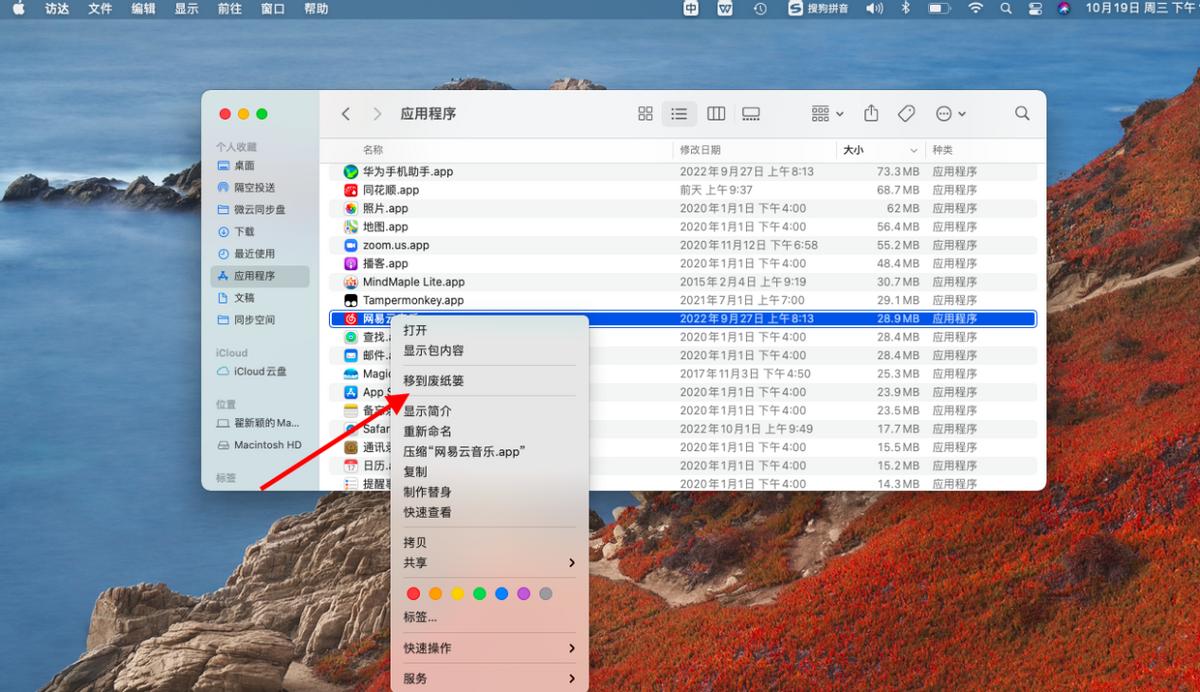Open the Share menu in the toolbar
The height and width of the screenshot is (692, 1200).
click(871, 113)
